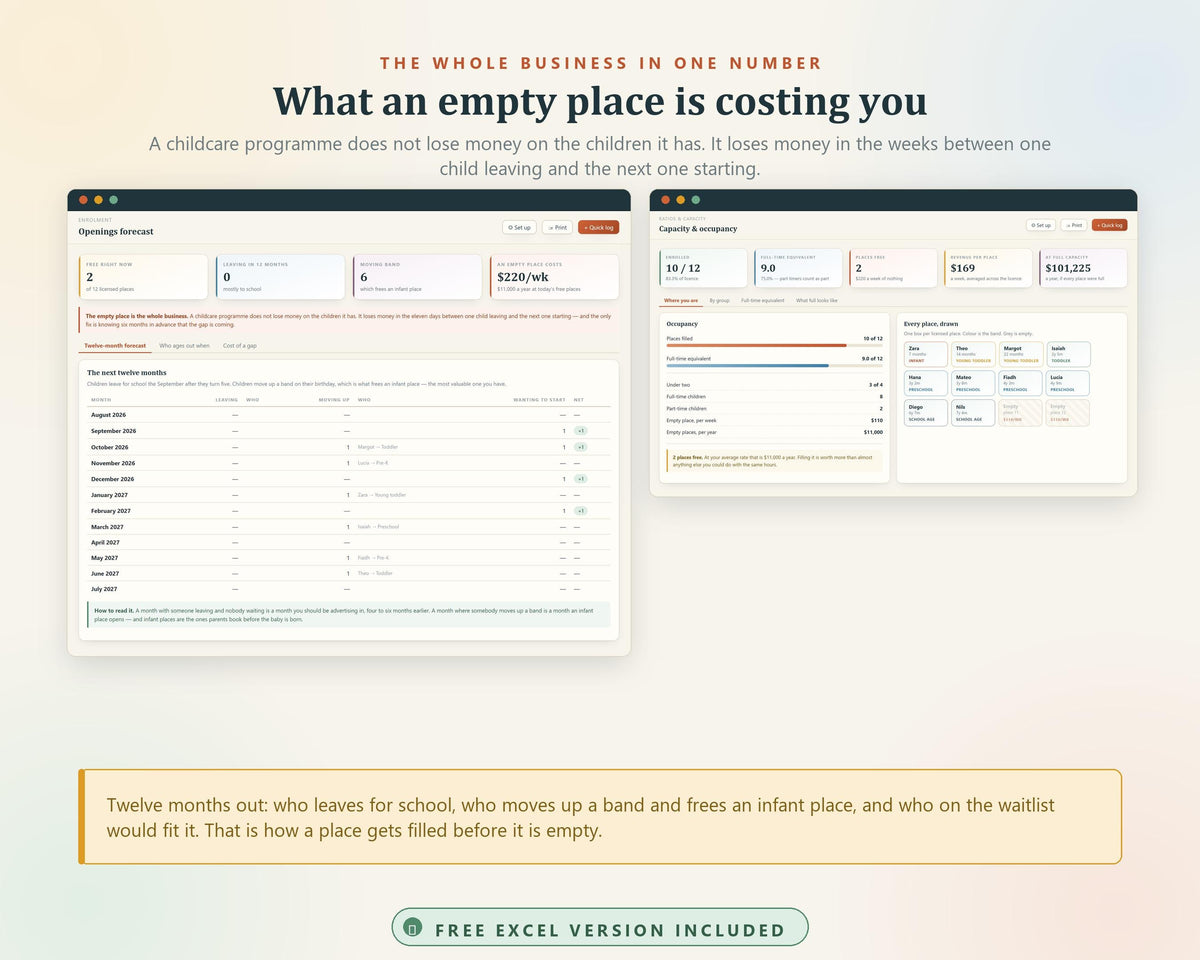The image size is (1200, 960).
Task: Click the At Full Capacity $101,225 card
Action: pyautogui.click(x=1083, y=268)
